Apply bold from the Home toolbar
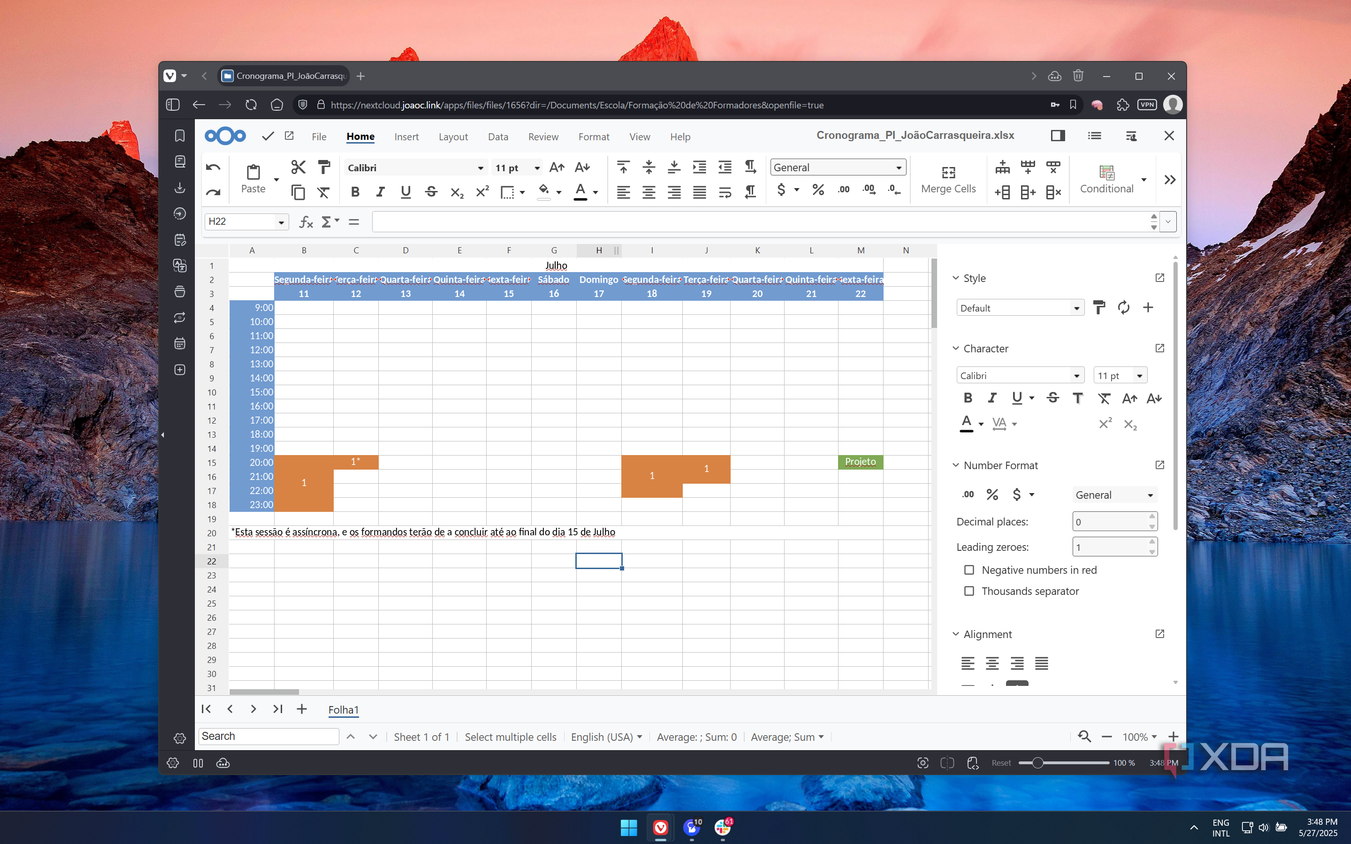Screen dimensions: 1351x844 point(355,192)
